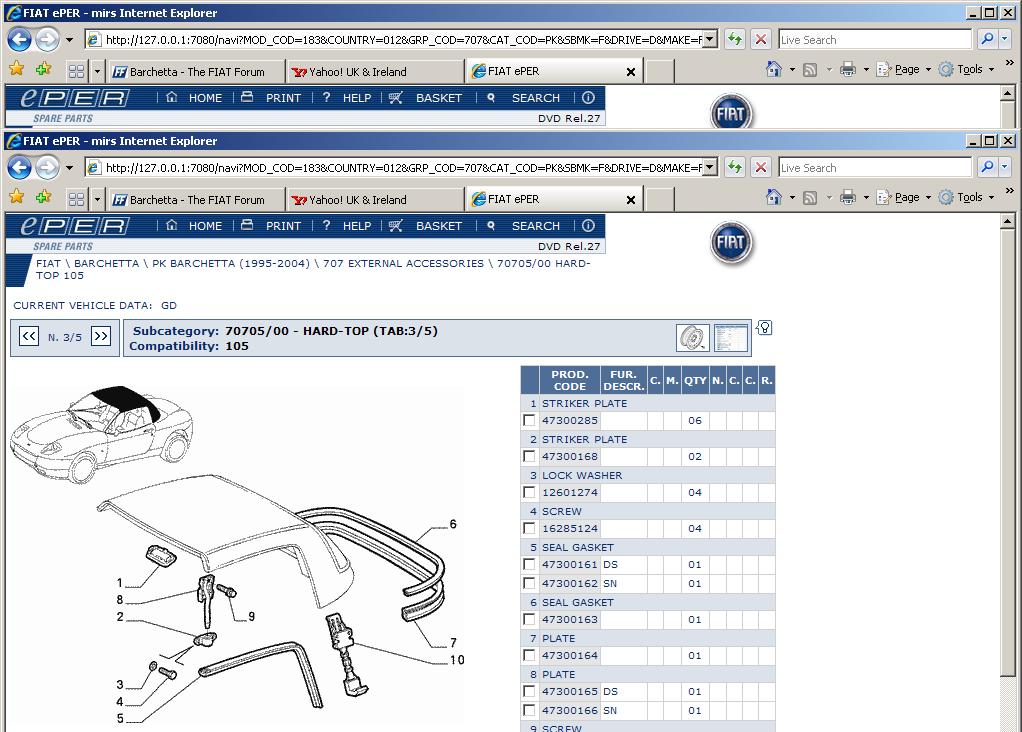Go to next table with >> button

100,336
